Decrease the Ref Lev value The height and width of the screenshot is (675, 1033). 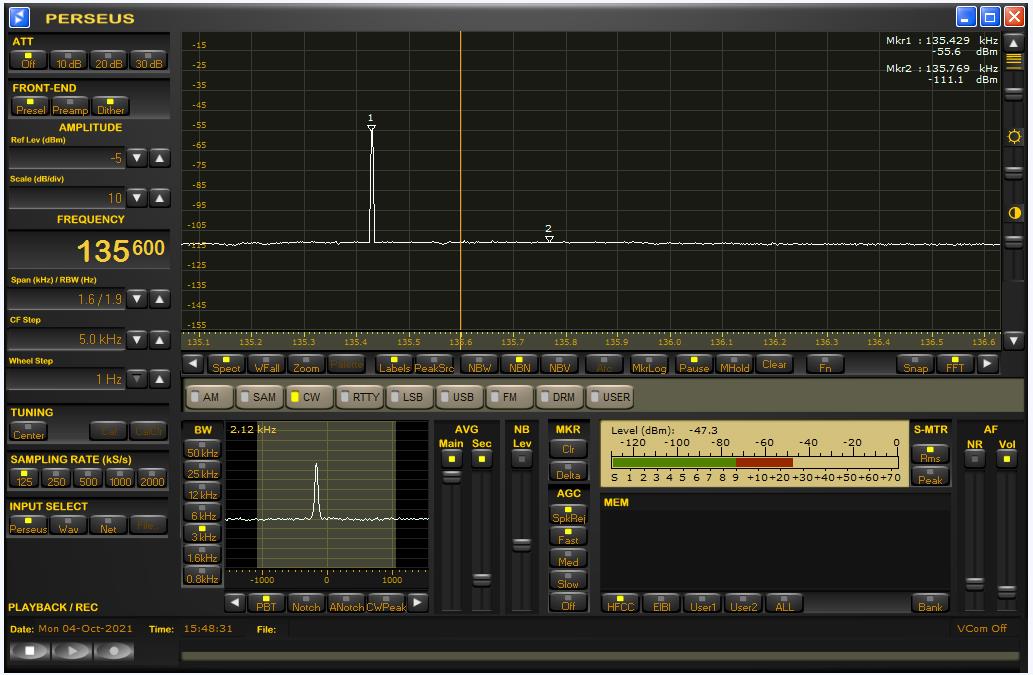tap(138, 158)
